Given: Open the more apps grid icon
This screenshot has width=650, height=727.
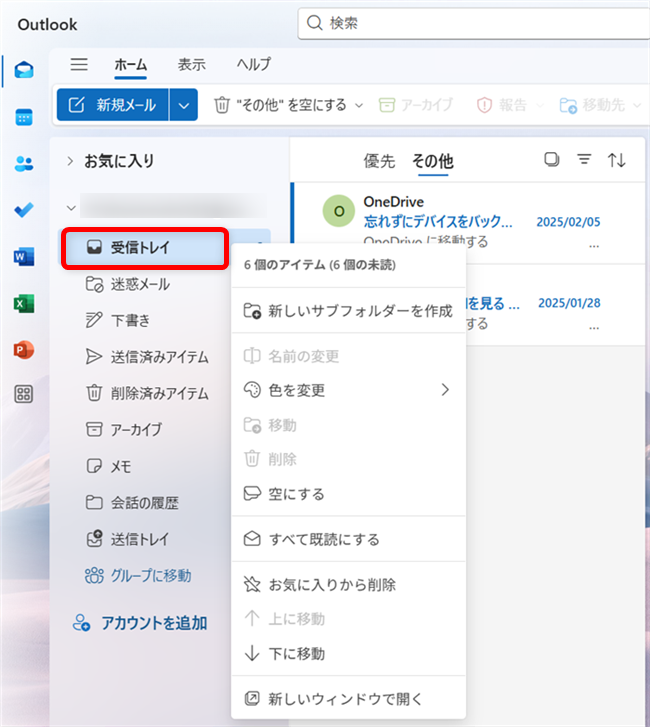Looking at the screenshot, I should [24, 394].
